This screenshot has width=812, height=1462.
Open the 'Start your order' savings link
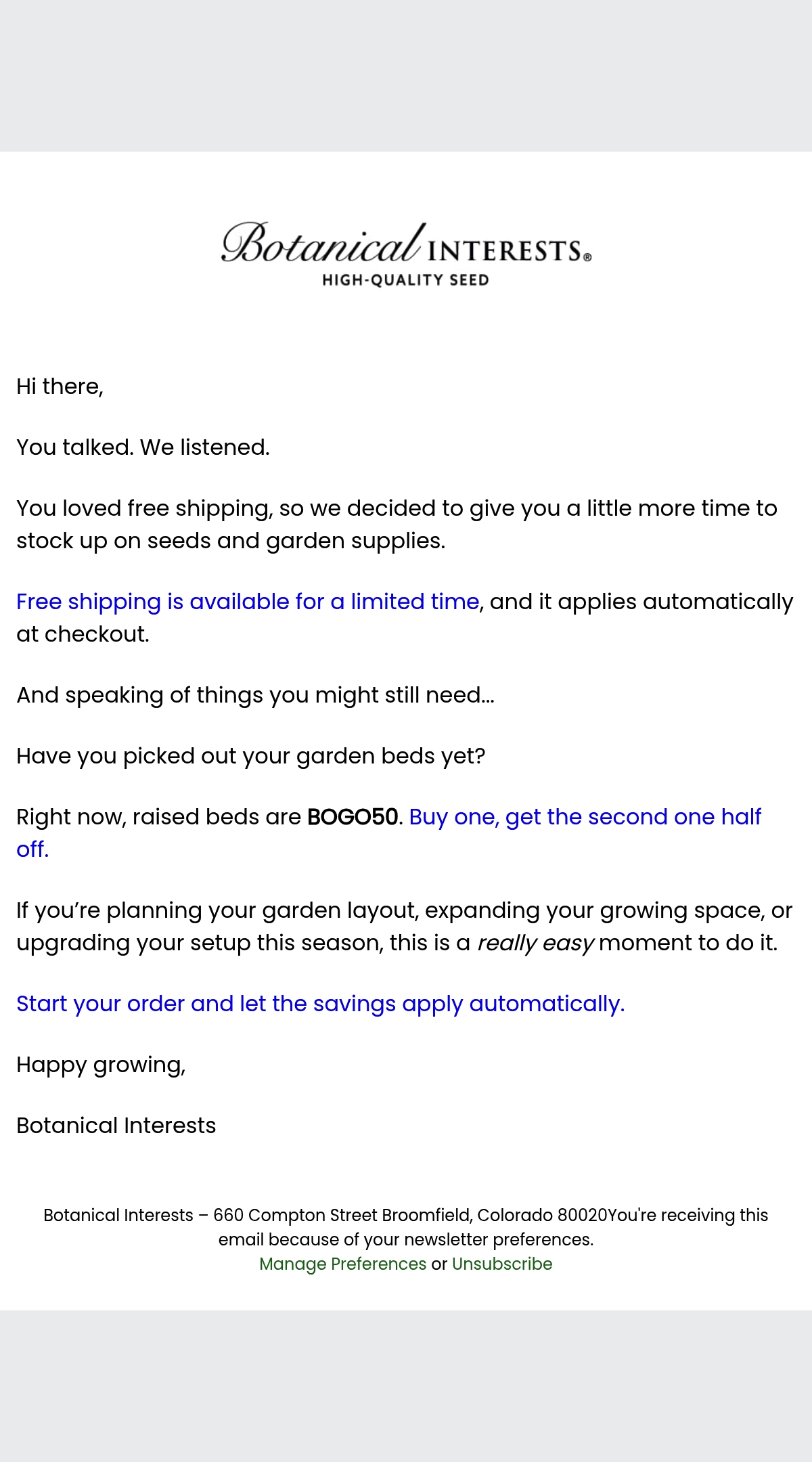[x=320, y=1004]
